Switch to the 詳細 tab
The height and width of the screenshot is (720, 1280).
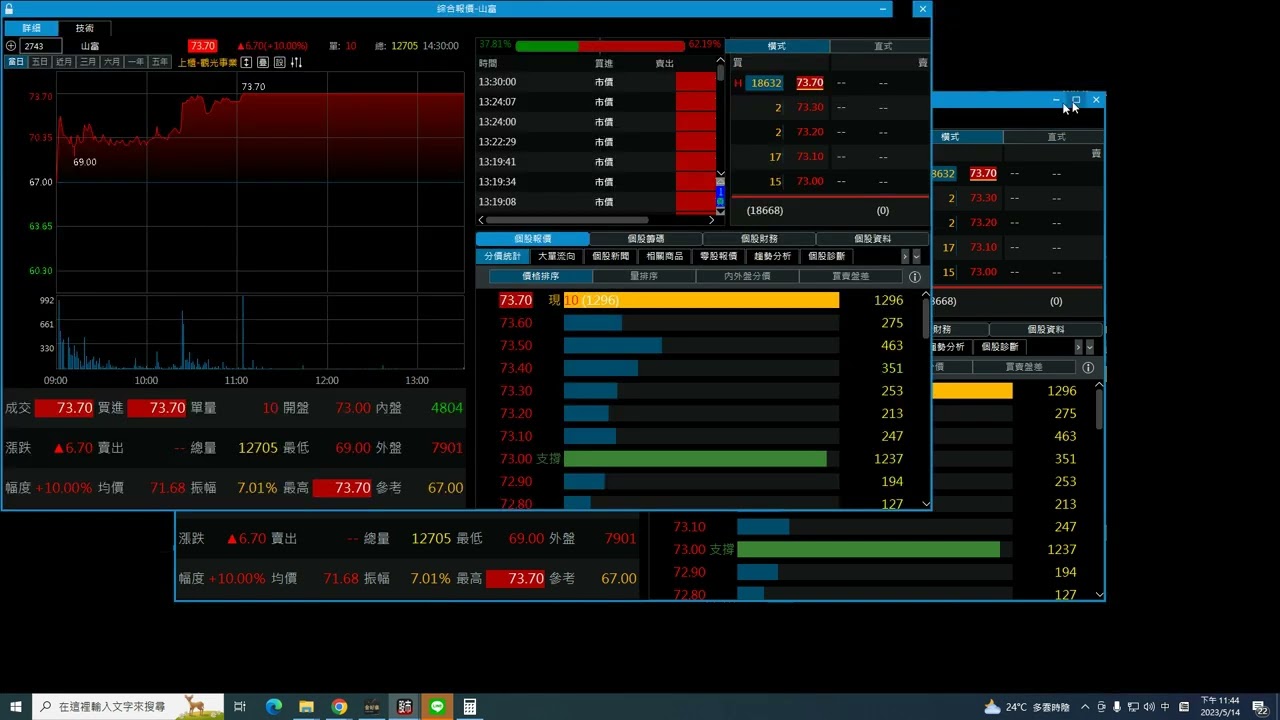point(31,28)
